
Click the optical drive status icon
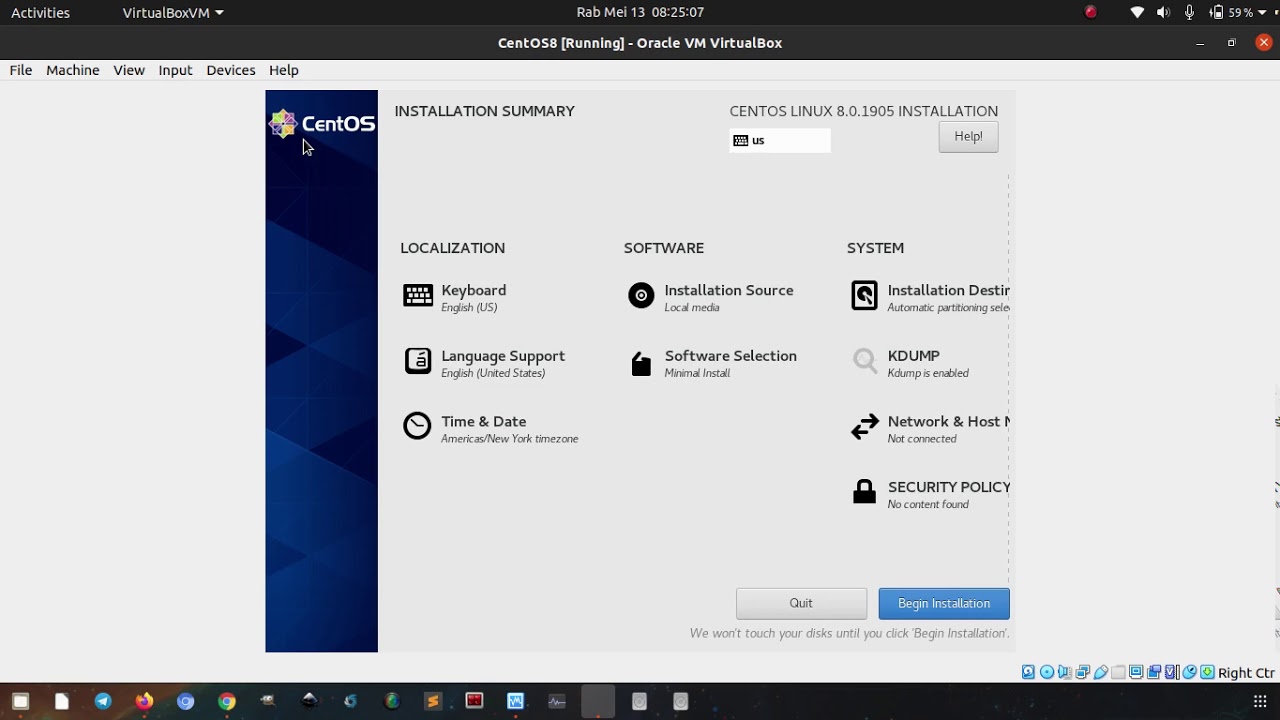1046,672
